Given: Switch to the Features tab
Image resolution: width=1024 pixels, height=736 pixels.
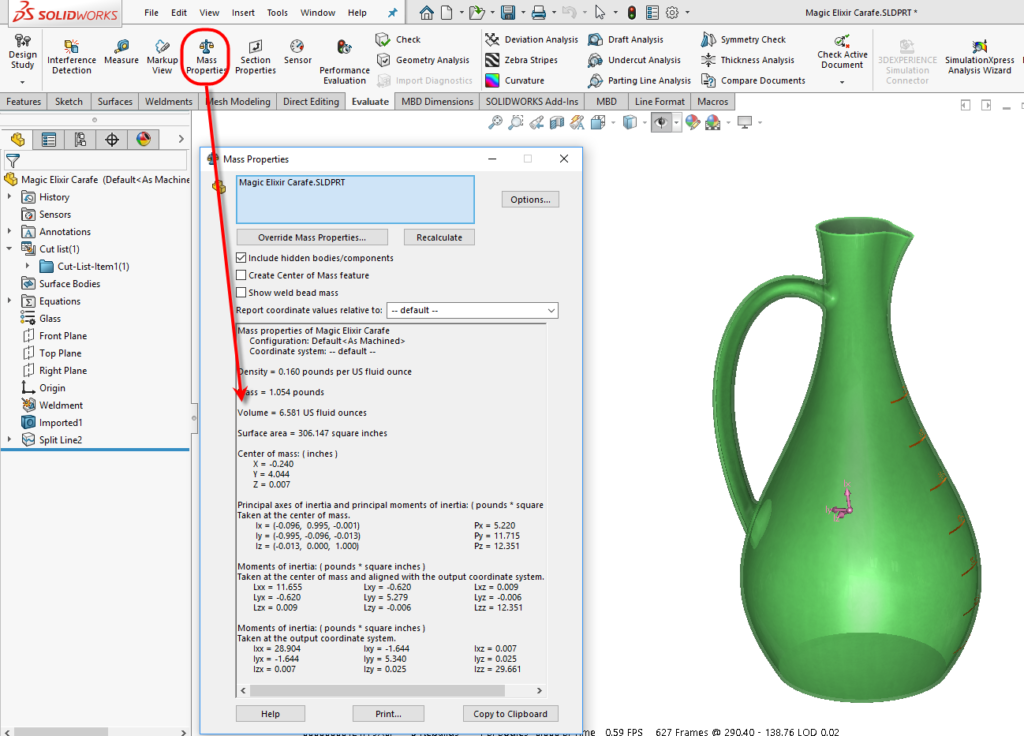Looking at the screenshot, I should 24,101.
